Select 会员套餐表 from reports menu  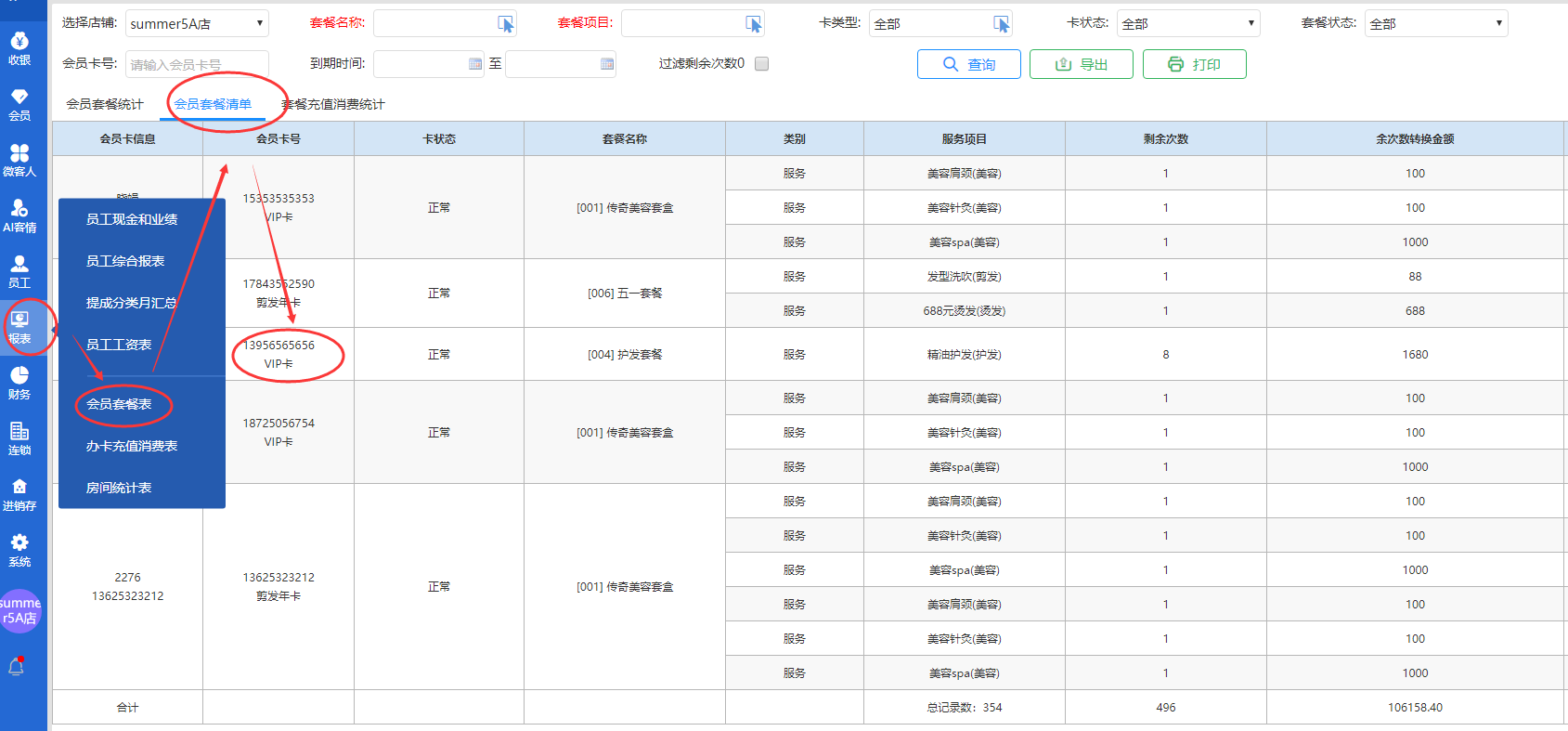click(x=119, y=404)
